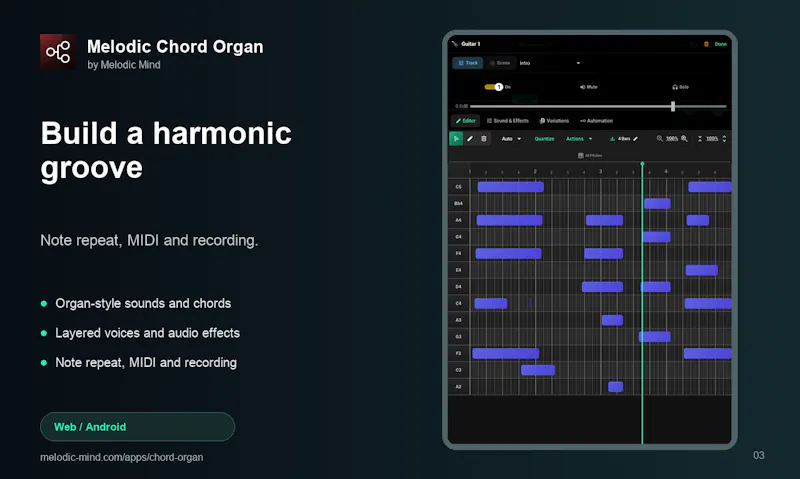Click the E4 pitch label
800x479 pixels.
pos(458,270)
